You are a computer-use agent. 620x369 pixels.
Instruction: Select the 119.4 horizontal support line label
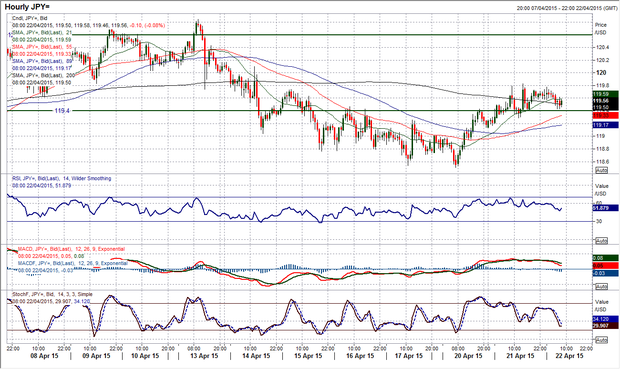click(62, 111)
